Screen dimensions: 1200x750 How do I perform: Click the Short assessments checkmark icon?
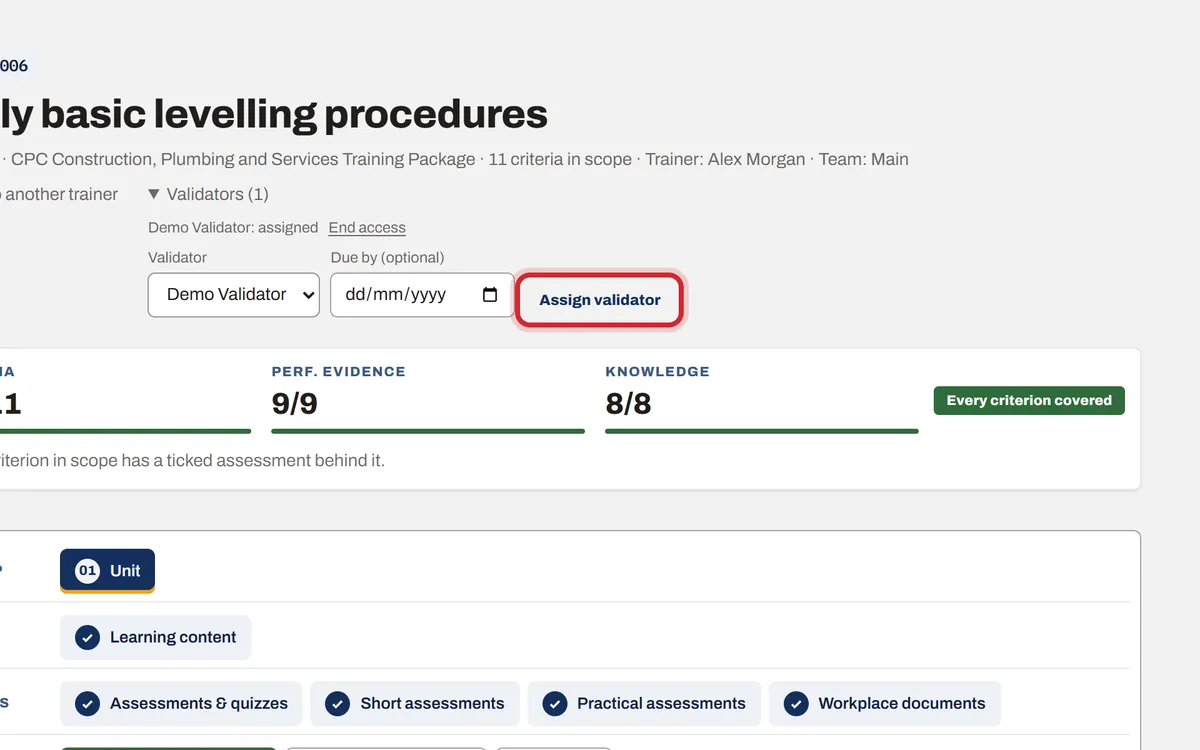point(338,703)
